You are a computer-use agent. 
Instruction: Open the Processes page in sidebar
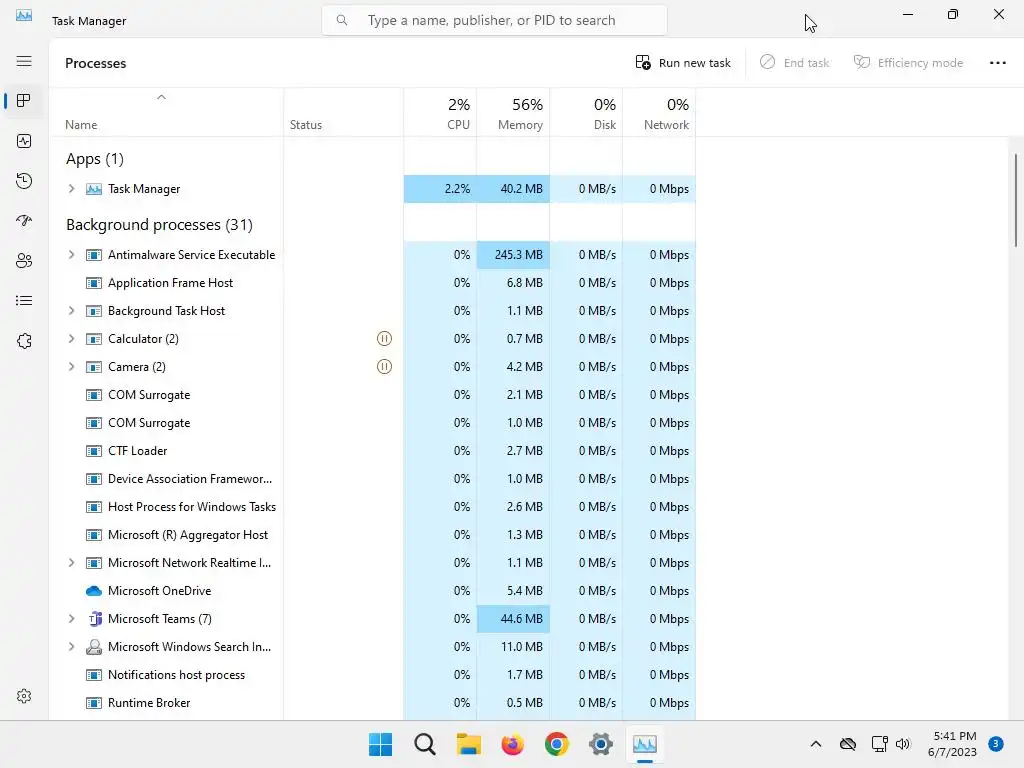coord(24,101)
